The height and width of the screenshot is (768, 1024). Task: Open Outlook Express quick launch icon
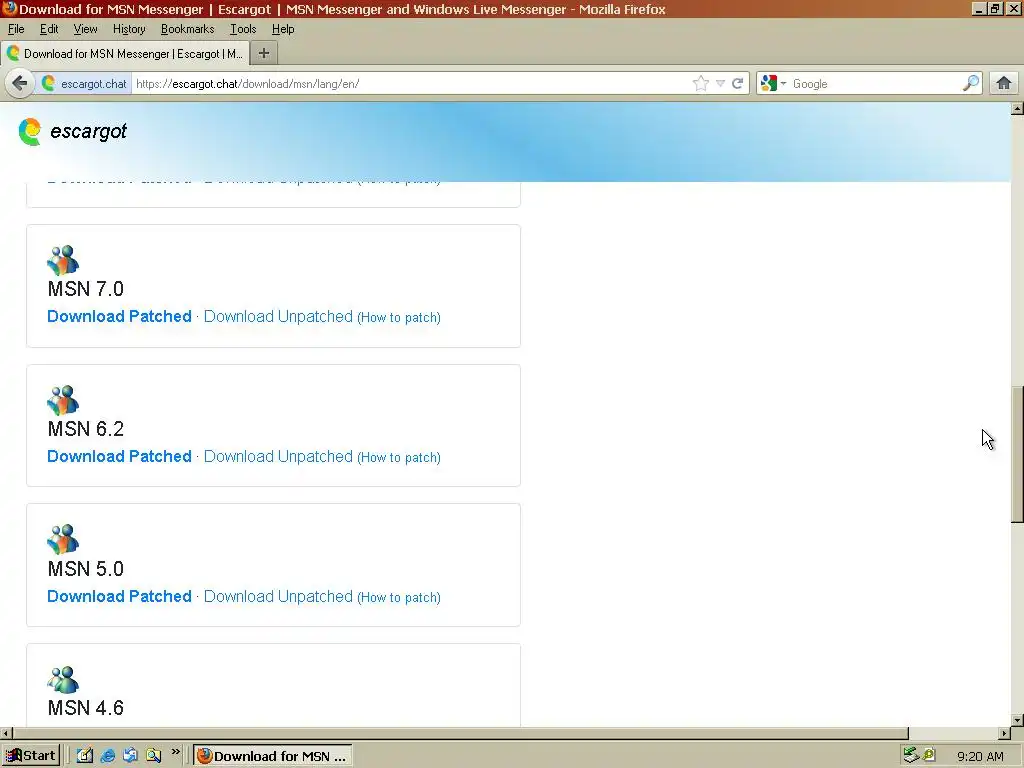[x=131, y=756]
